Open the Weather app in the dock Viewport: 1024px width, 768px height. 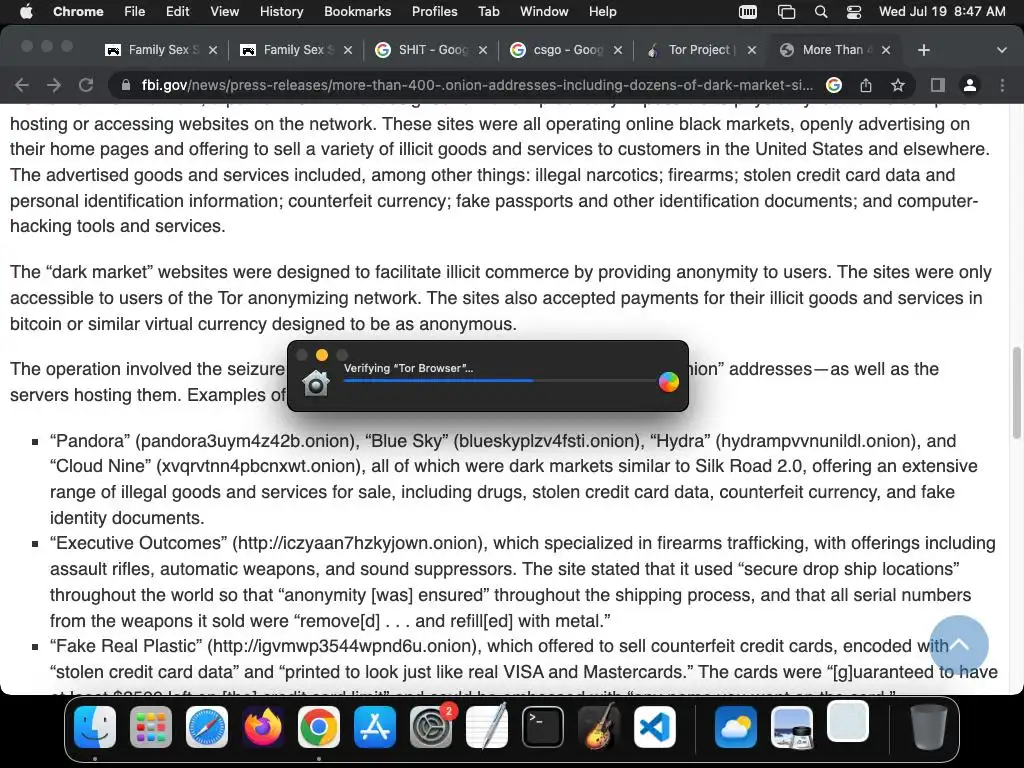point(736,727)
